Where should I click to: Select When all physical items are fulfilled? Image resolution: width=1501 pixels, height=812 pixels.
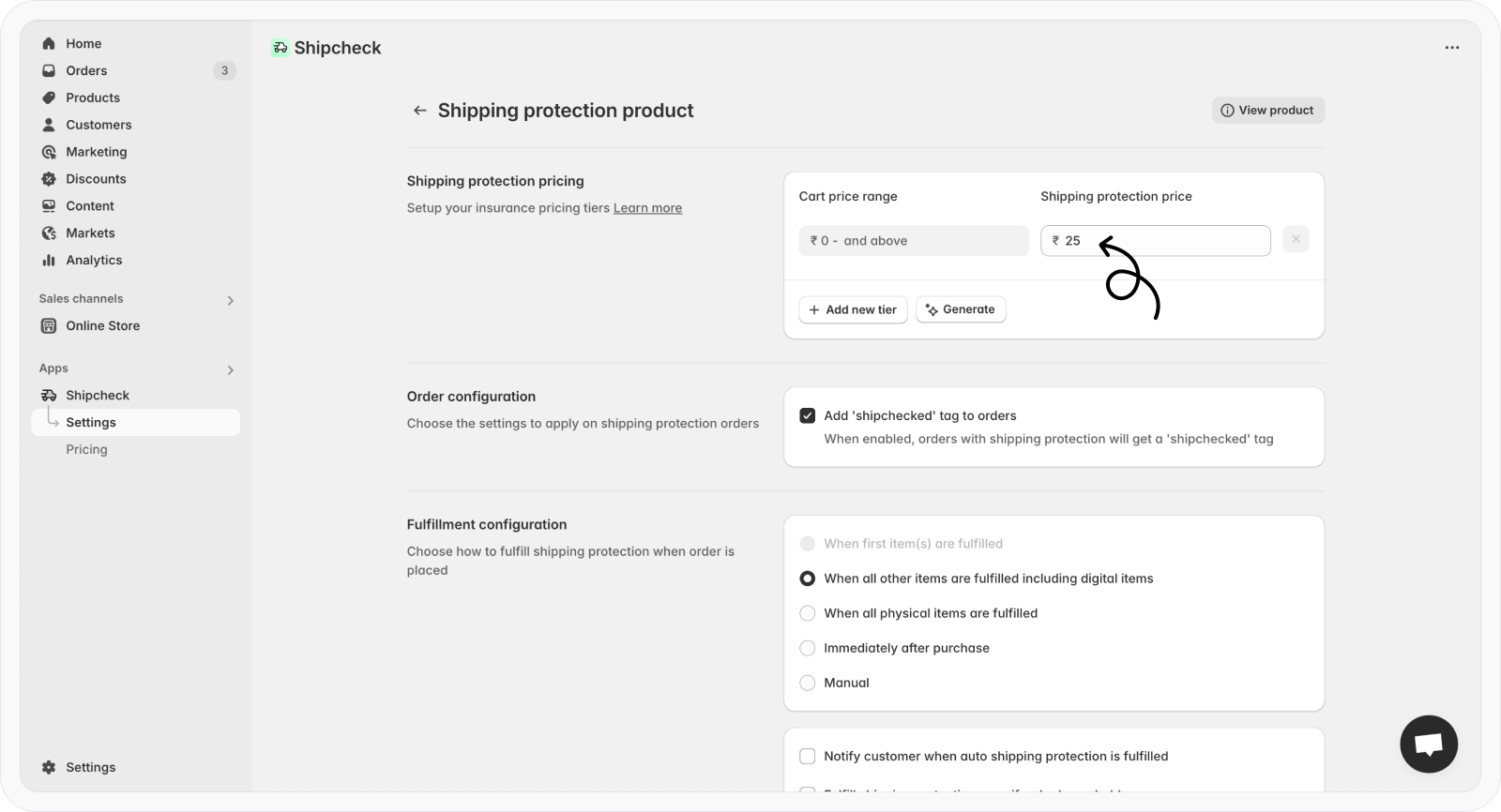807,613
